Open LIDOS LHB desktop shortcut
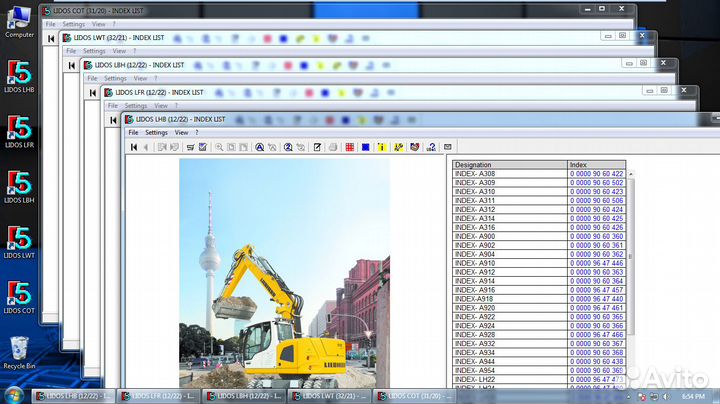The height and width of the screenshot is (404, 720). tap(19, 76)
